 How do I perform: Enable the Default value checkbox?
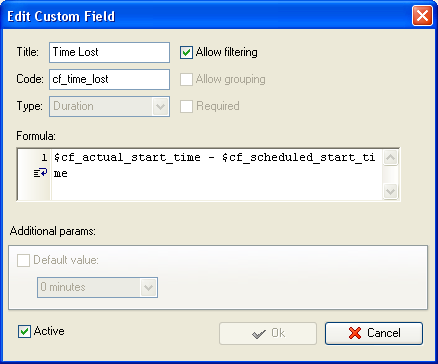point(23,260)
